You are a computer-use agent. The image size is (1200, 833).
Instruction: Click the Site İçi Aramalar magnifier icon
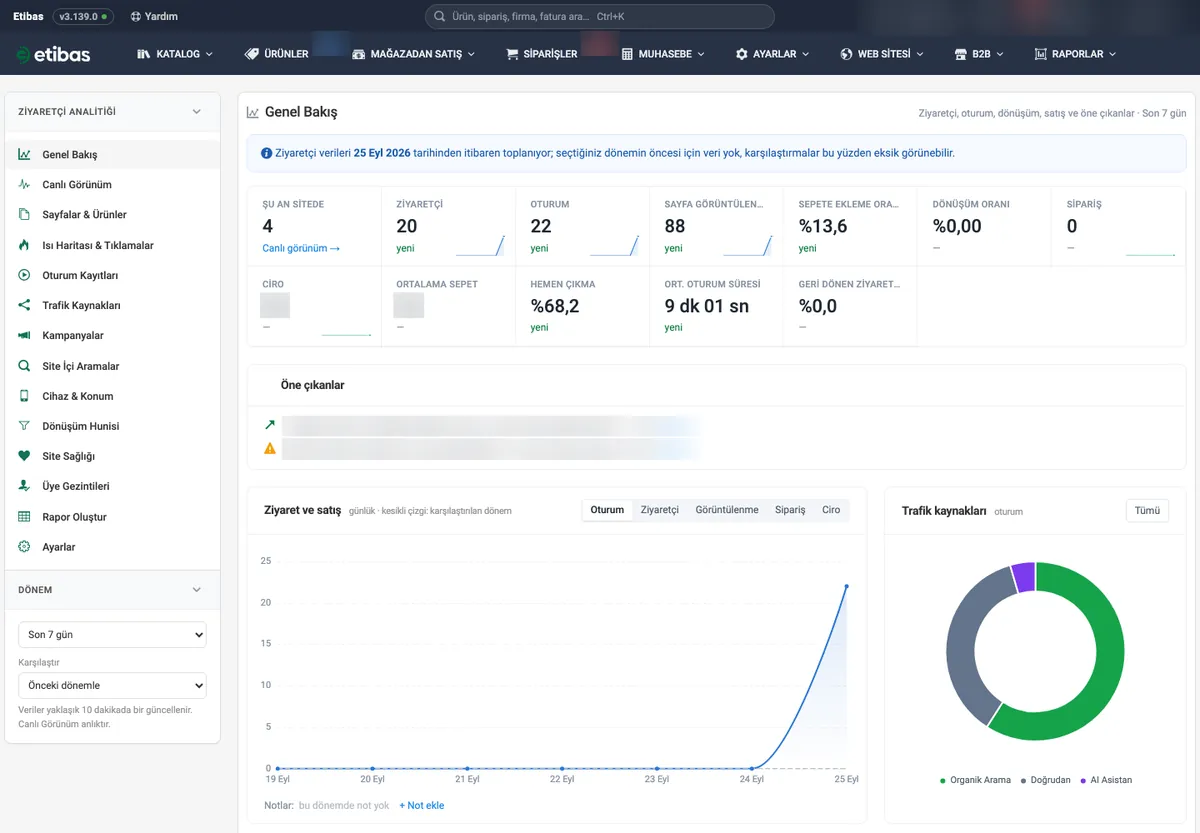pyautogui.click(x=24, y=366)
